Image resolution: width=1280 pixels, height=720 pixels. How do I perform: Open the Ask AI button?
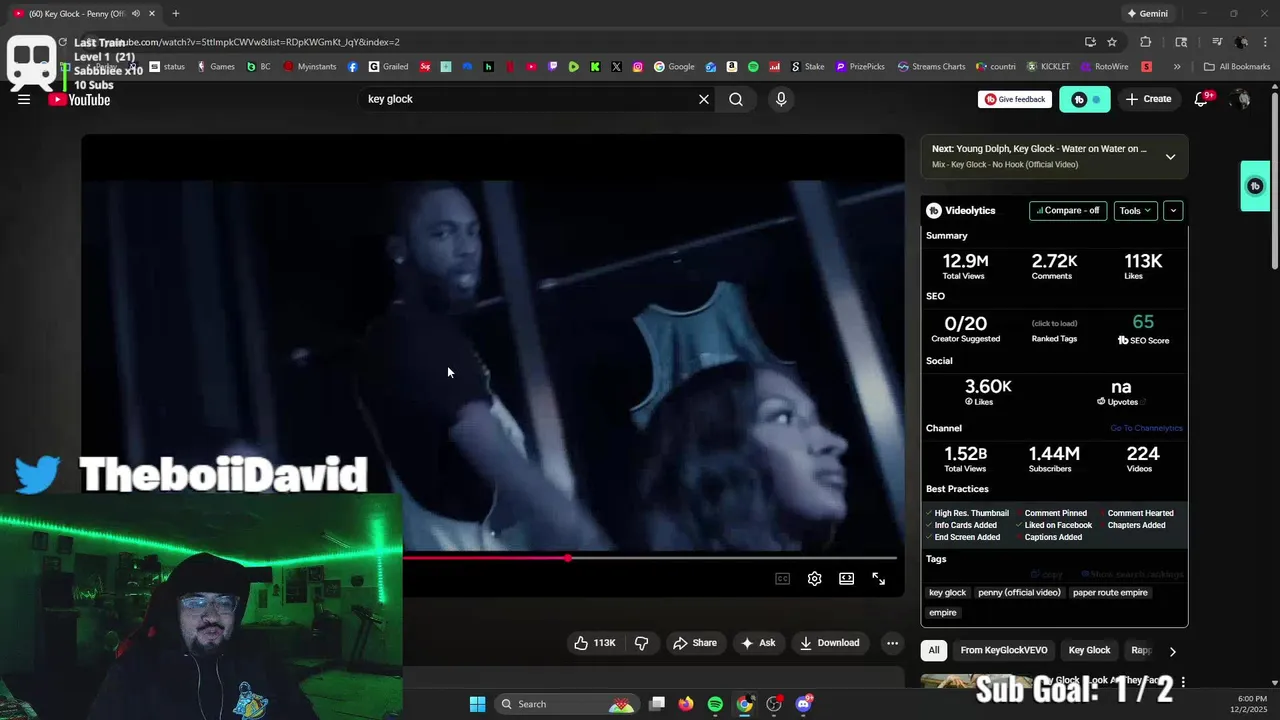click(x=758, y=643)
